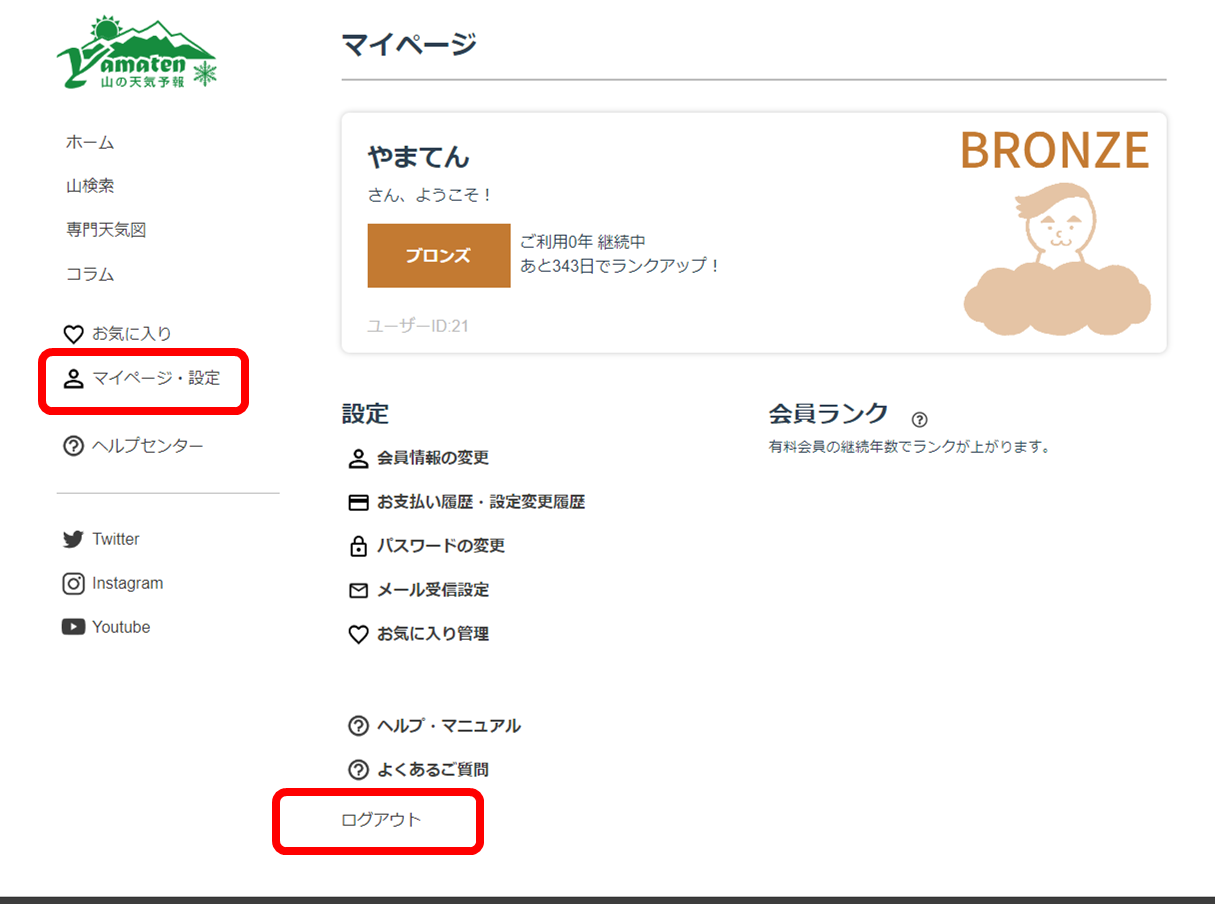Open コラム in the sidebar
1215x904 pixels.
[x=90, y=274]
